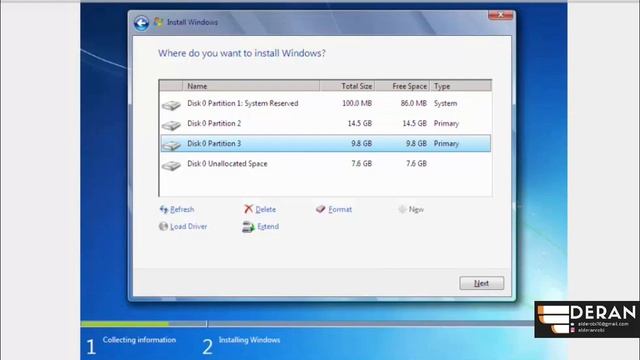Click the Installing Windows step label
This screenshot has height=360, width=640.
click(249, 340)
